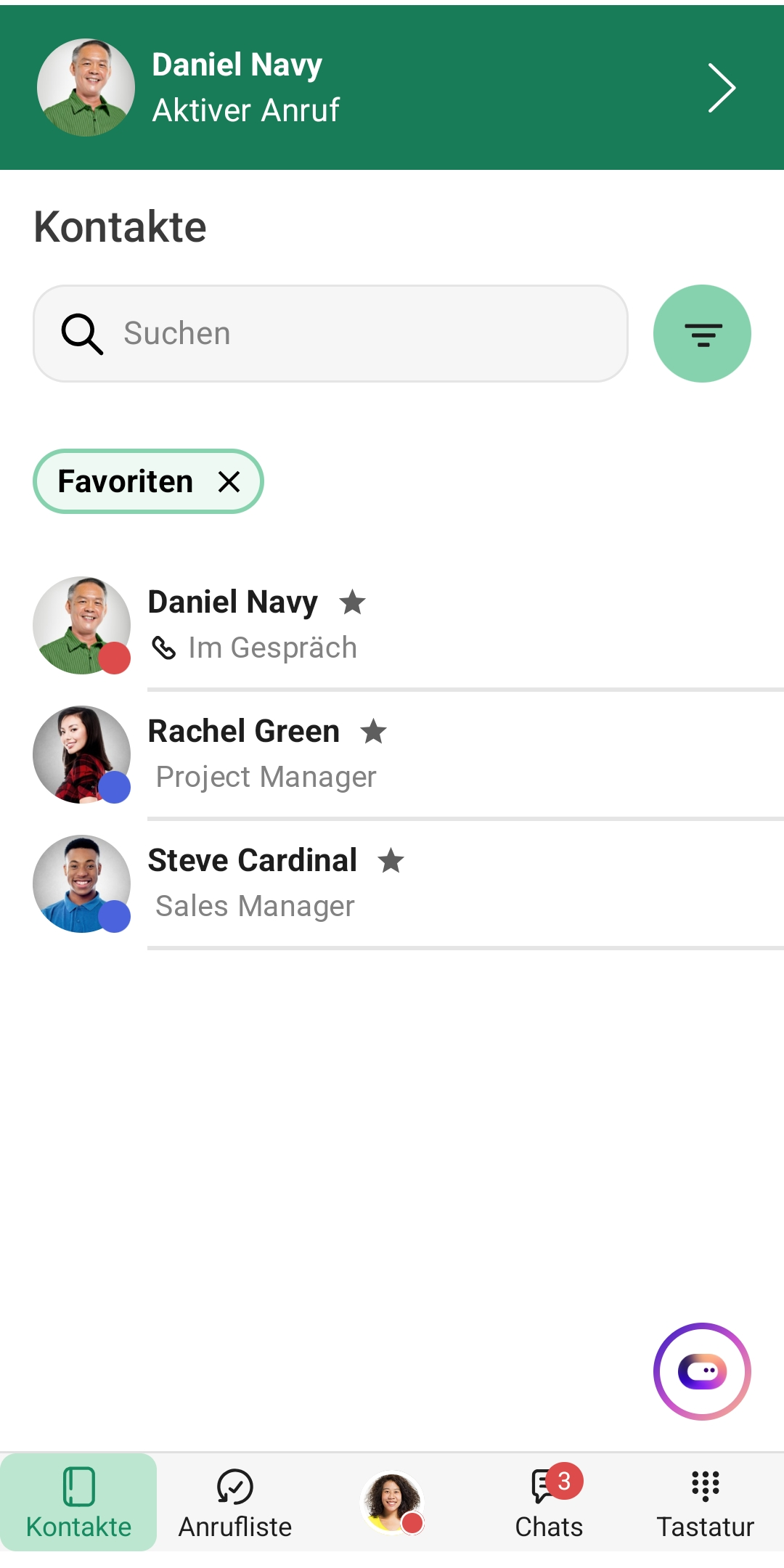Toggle Steve Cardinal's favorite star
Image resolution: width=784 pixels, height=1568 pixels.
[x=391, y=860]
